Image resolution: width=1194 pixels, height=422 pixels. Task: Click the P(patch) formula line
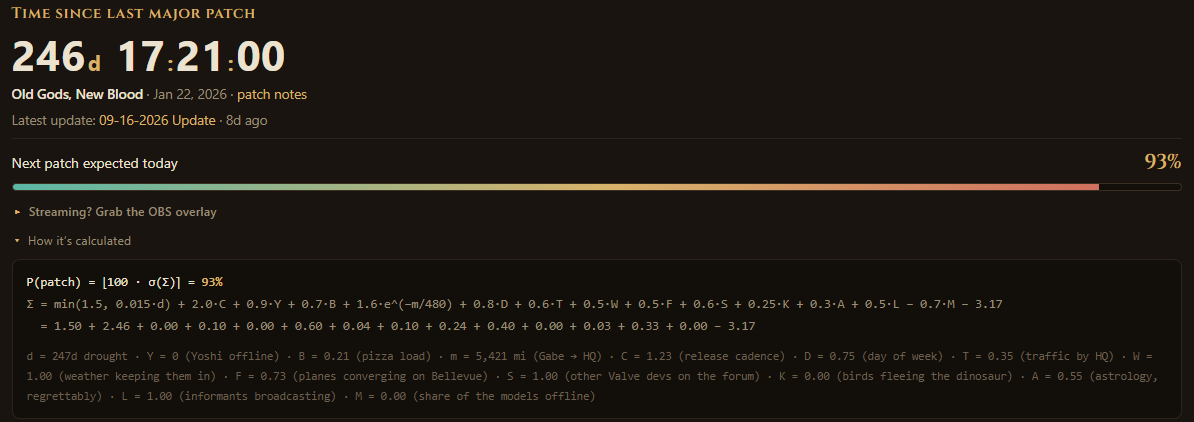(124, 282)
